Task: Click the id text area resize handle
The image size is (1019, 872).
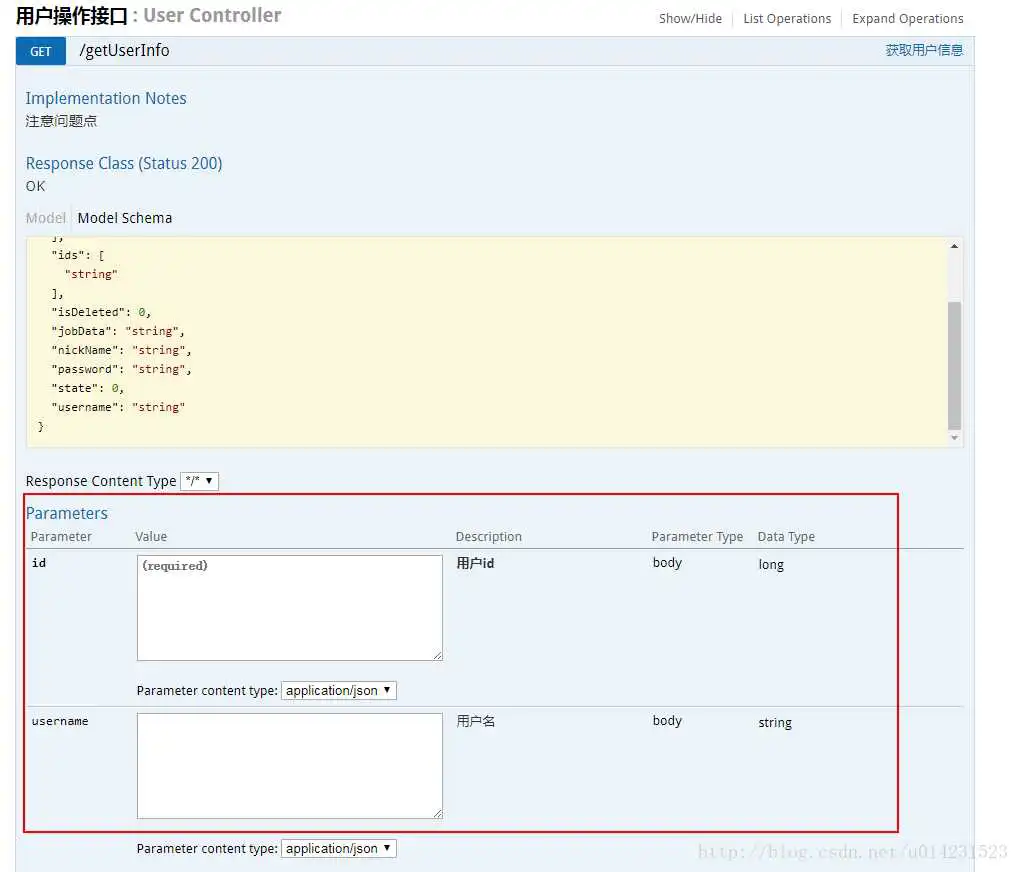Action: coord(438,656)
